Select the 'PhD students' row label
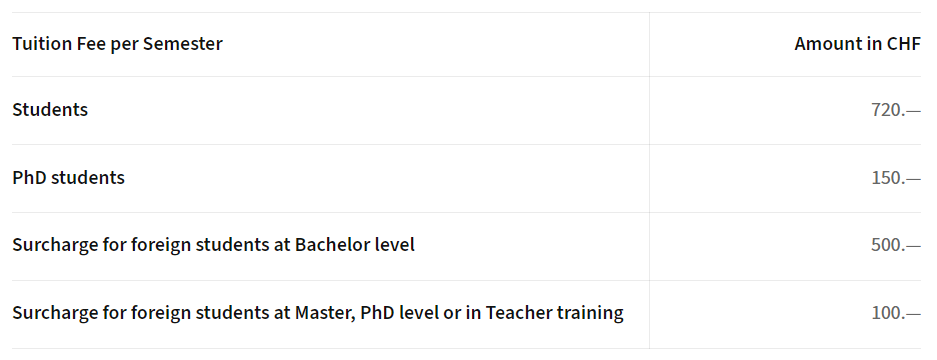 (x=68, y=178)
